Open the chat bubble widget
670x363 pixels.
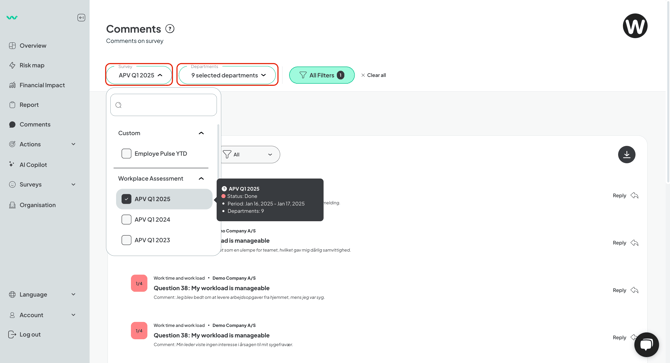646,344
